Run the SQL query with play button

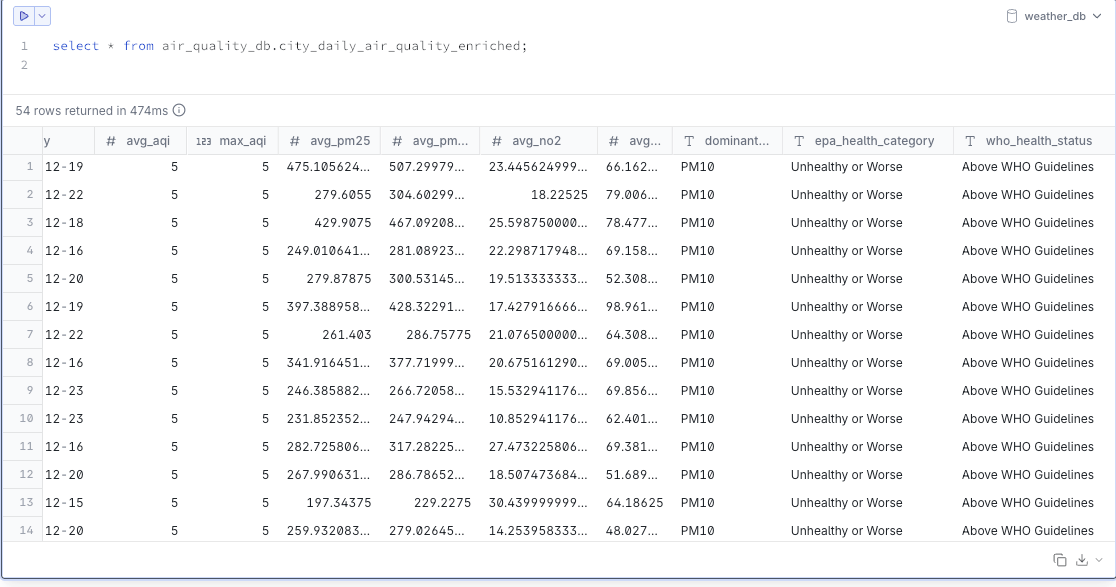pos(23,16)
